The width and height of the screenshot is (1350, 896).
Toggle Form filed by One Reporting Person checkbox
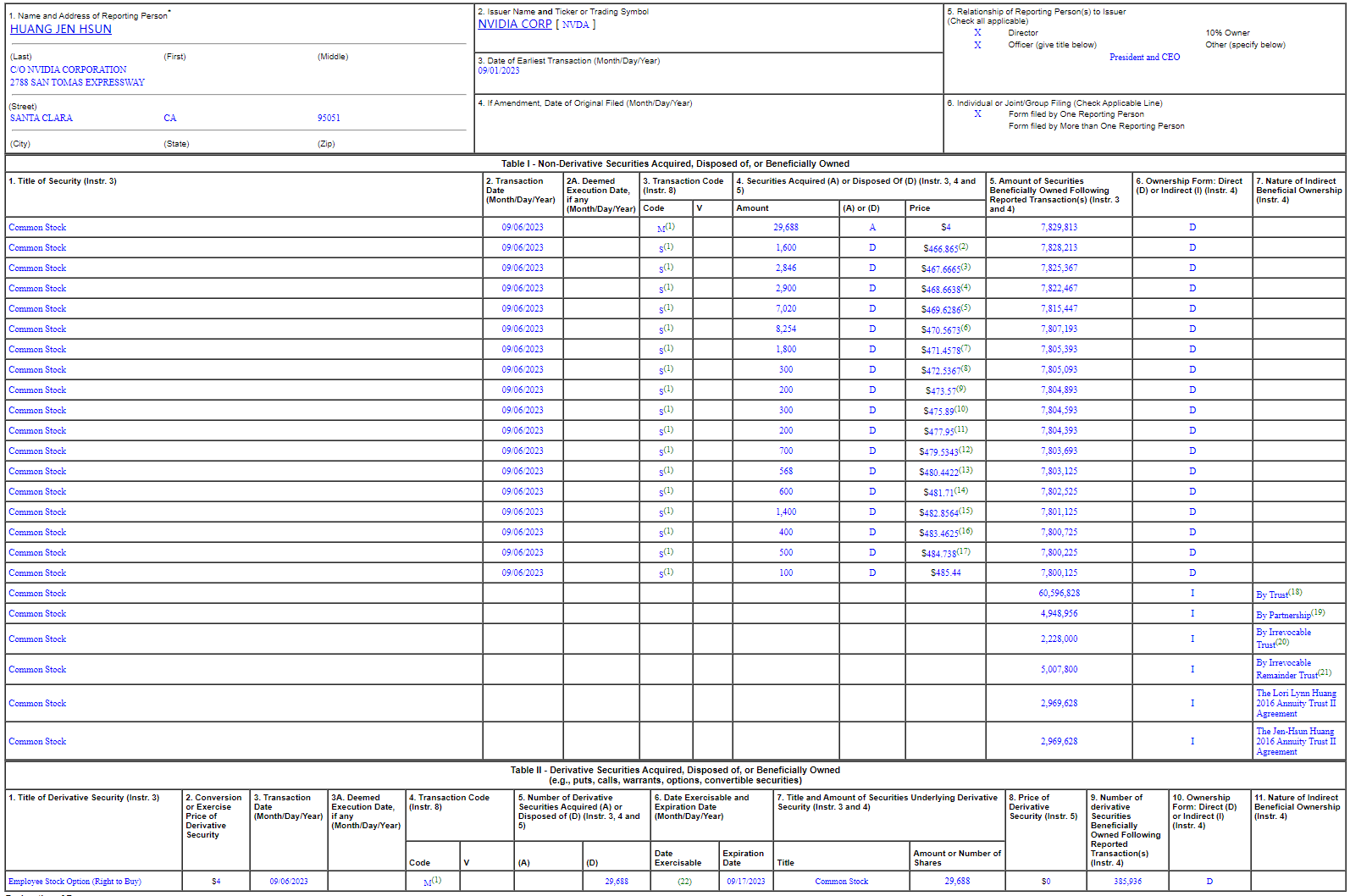click(977, 114)
